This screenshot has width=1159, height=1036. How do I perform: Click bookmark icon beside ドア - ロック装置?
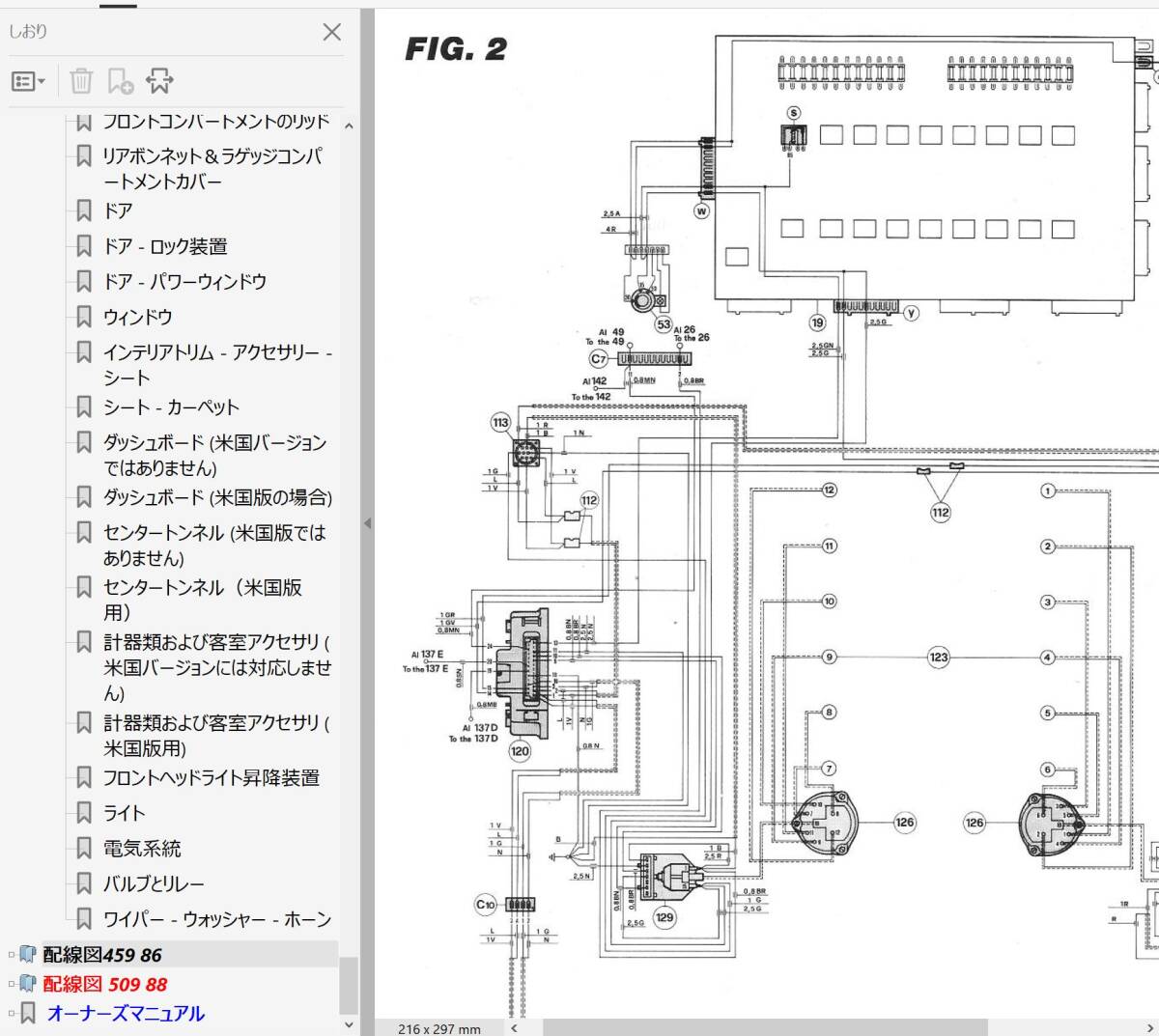tap(84, 246)
